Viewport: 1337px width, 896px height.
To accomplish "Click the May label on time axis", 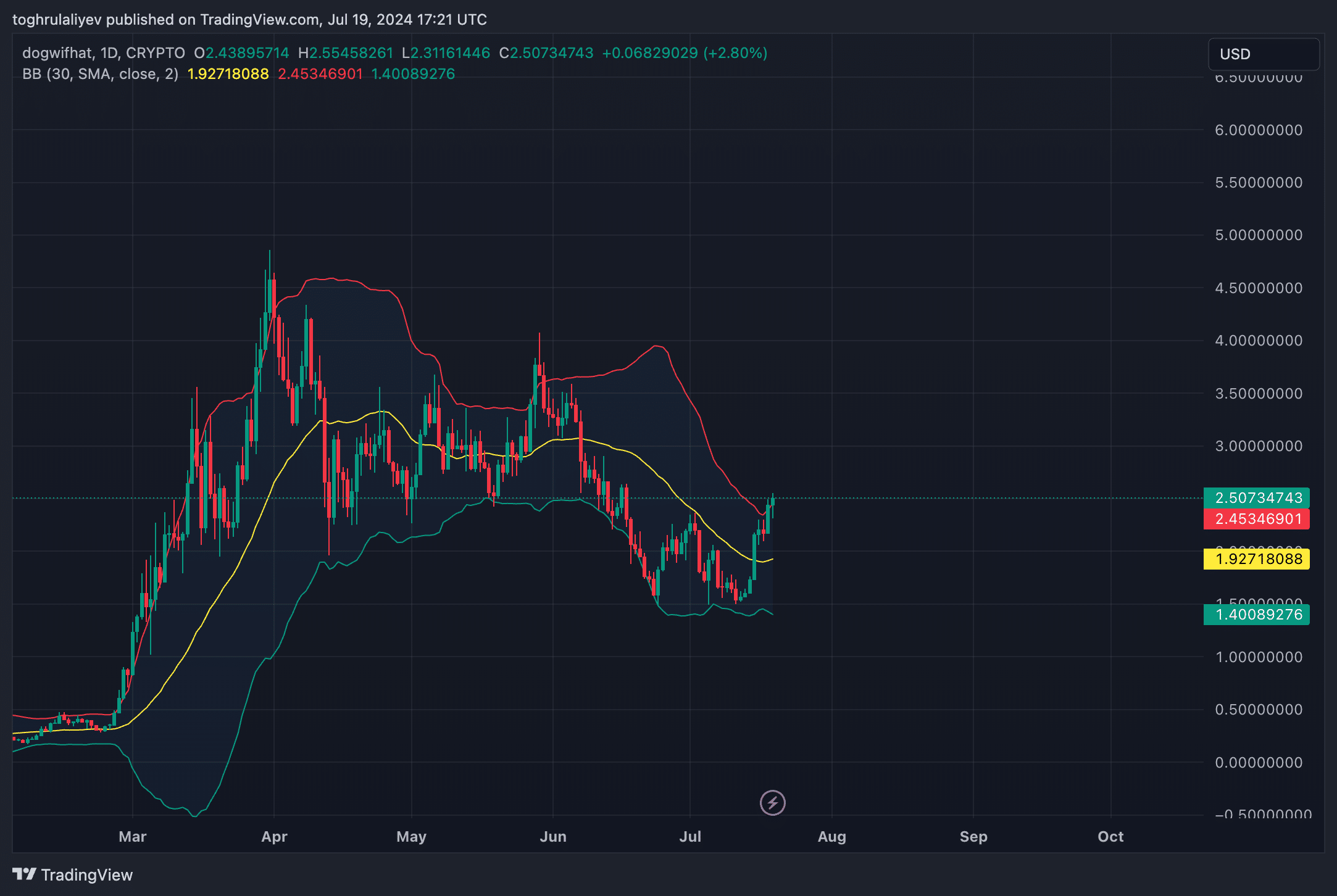I will [x=411, y=837].
